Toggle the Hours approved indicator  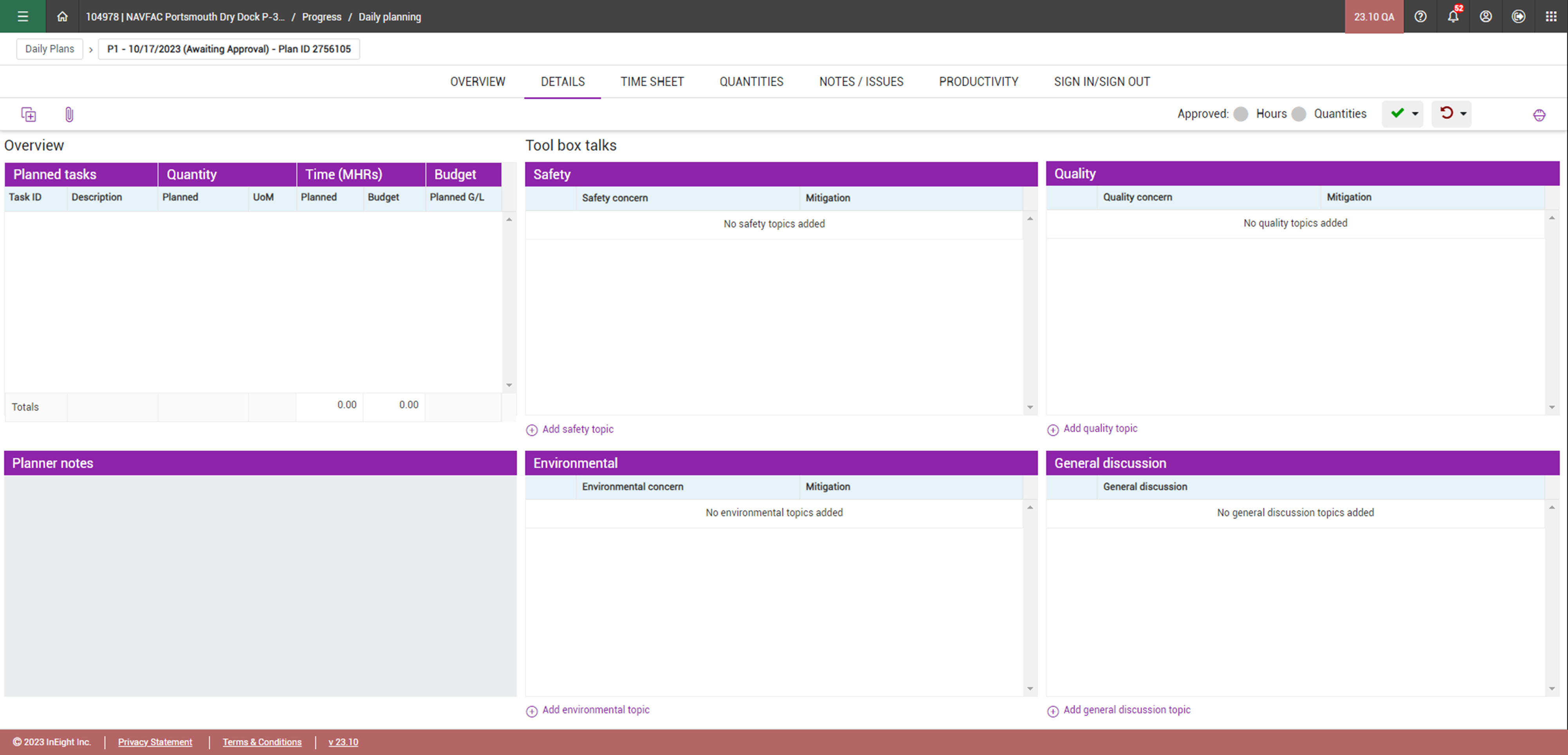point(1241,114)
